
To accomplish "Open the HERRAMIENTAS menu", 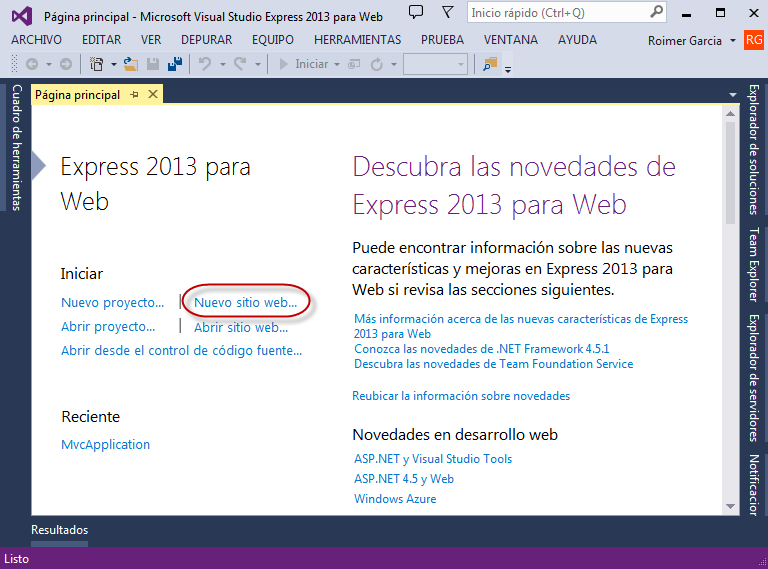I will [357, 40].
